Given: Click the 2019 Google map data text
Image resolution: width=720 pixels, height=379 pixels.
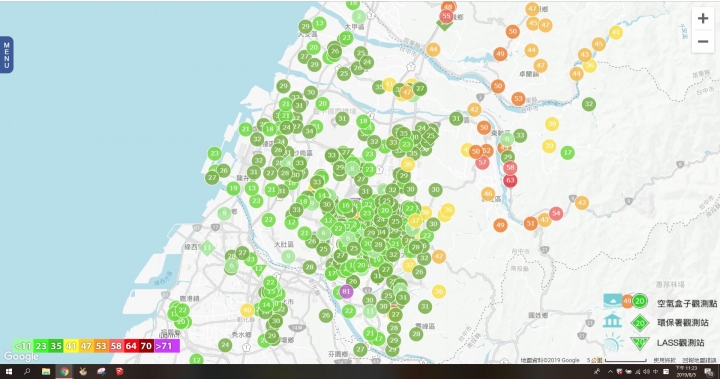Looking at the screenshot, I should tap(550, 361).
